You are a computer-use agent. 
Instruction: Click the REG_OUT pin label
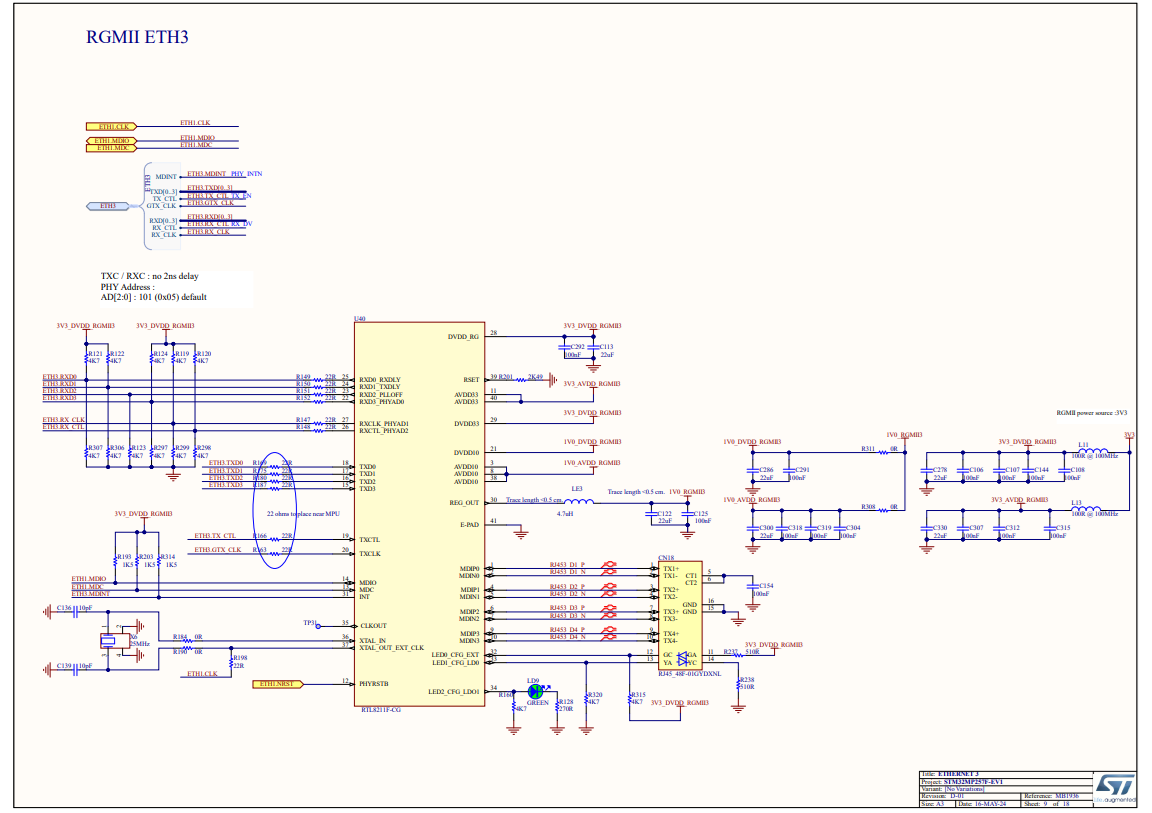(x=464, y=503)
